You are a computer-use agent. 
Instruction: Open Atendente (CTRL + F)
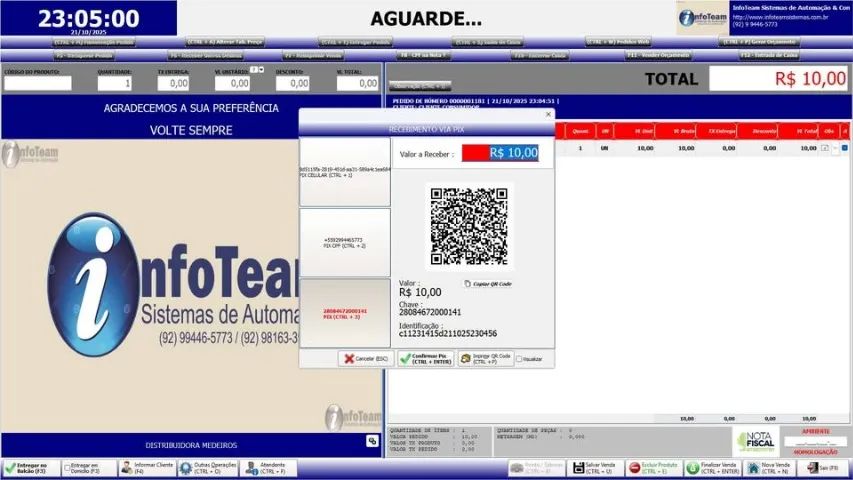(x=269, y=468)
